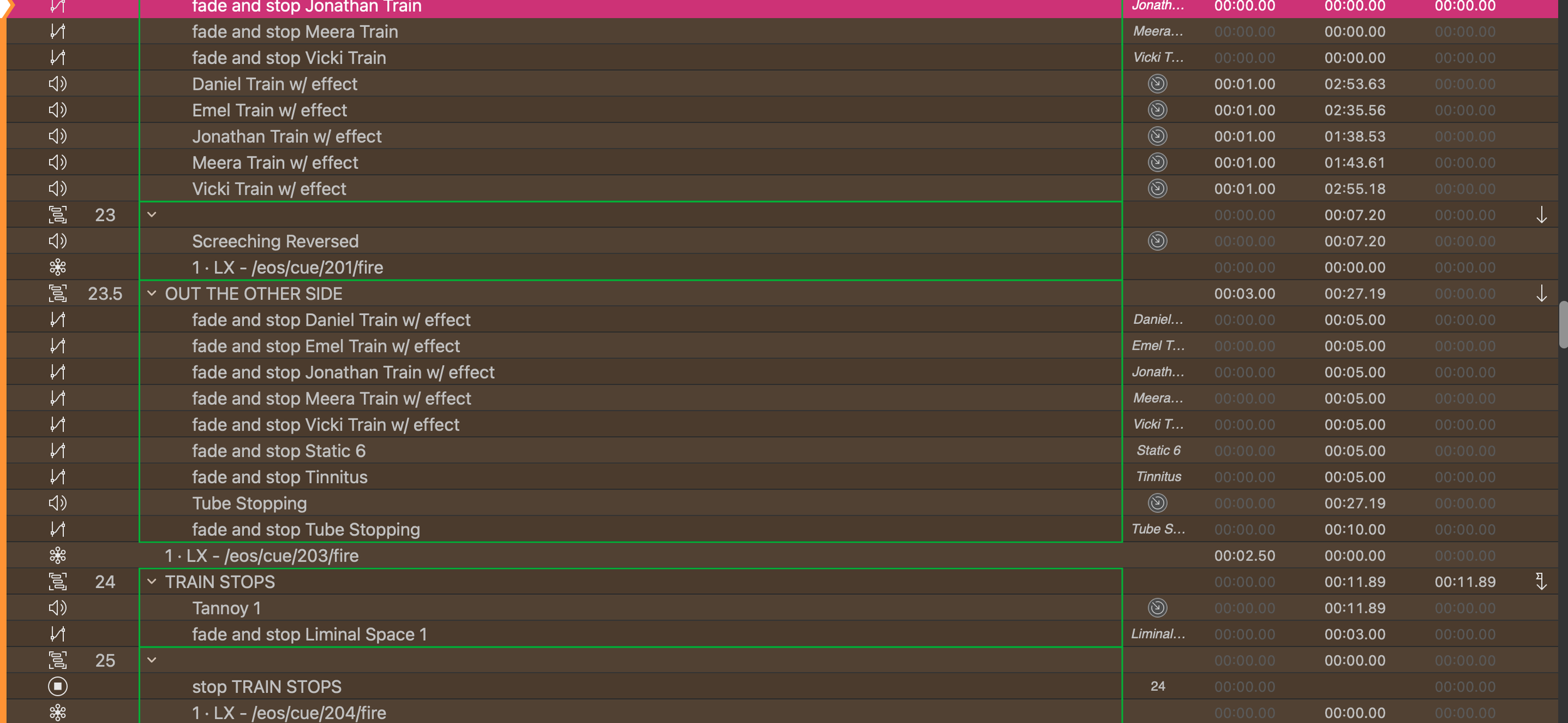
Task: Click network cue icon for /eos/cue/204/fire
Action: pos(58,713)
